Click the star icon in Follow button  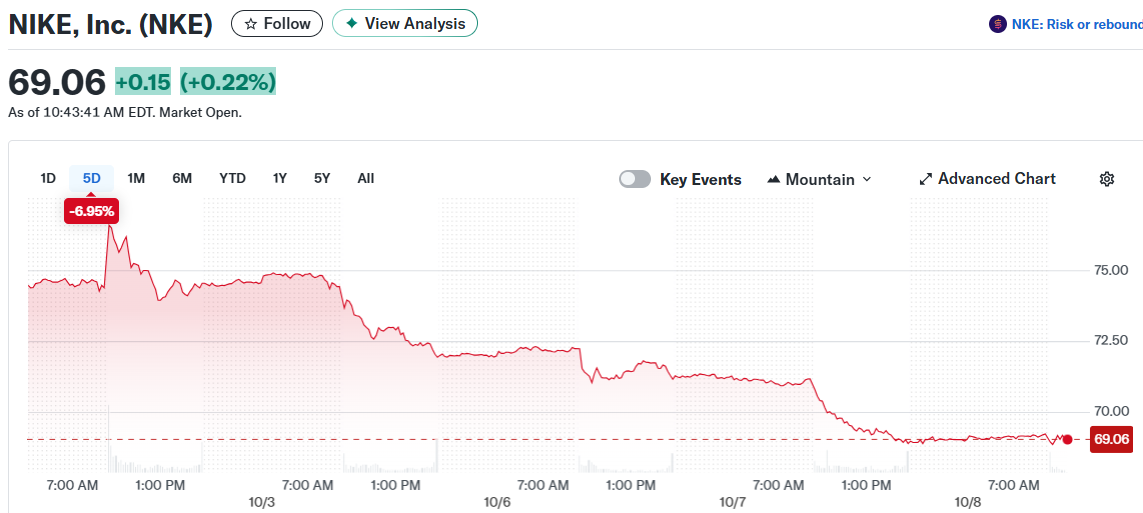tap(251, 23)
